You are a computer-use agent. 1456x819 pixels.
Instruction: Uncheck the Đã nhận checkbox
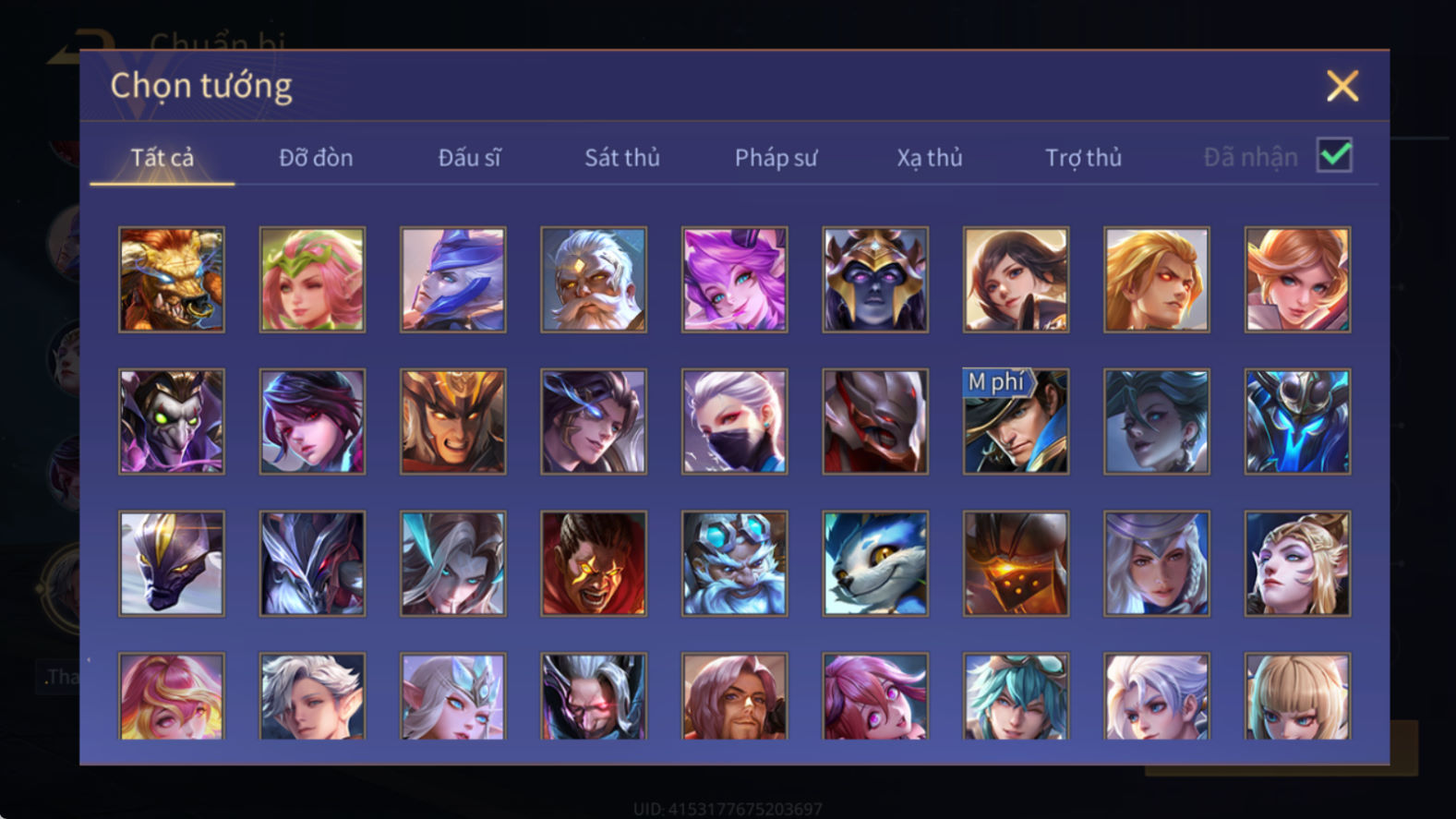(x=1334, y=155)
